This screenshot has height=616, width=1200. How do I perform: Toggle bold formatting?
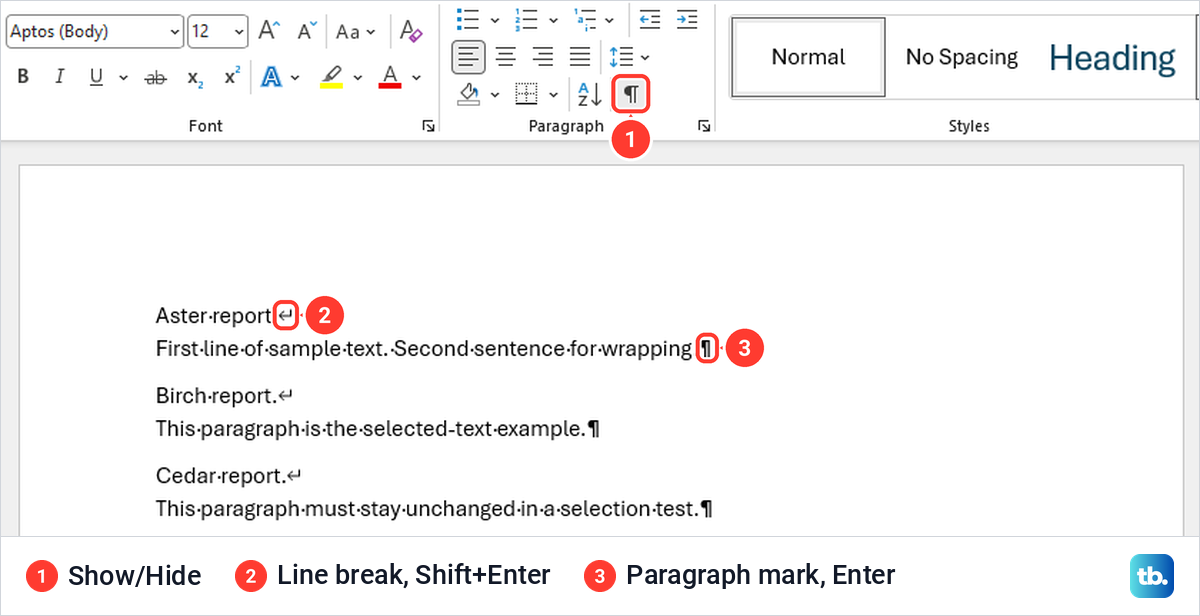(24, 77)
